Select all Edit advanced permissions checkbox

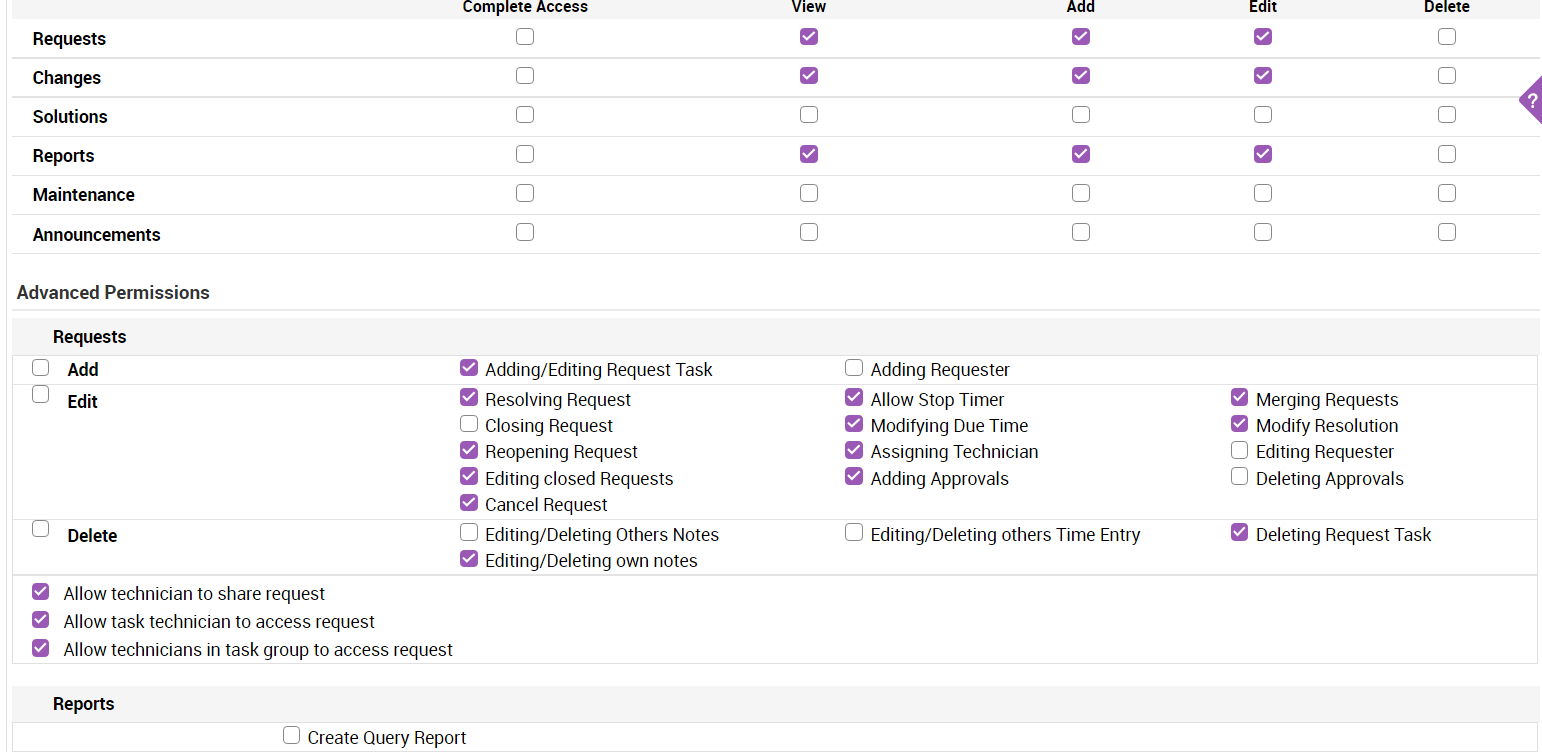coord(41,394)
